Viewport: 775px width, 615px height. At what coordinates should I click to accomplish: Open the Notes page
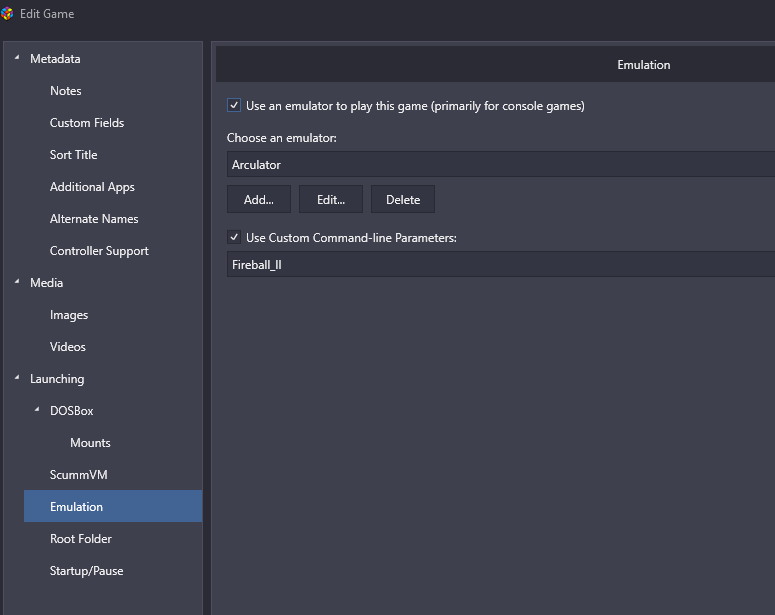point(66,91)
